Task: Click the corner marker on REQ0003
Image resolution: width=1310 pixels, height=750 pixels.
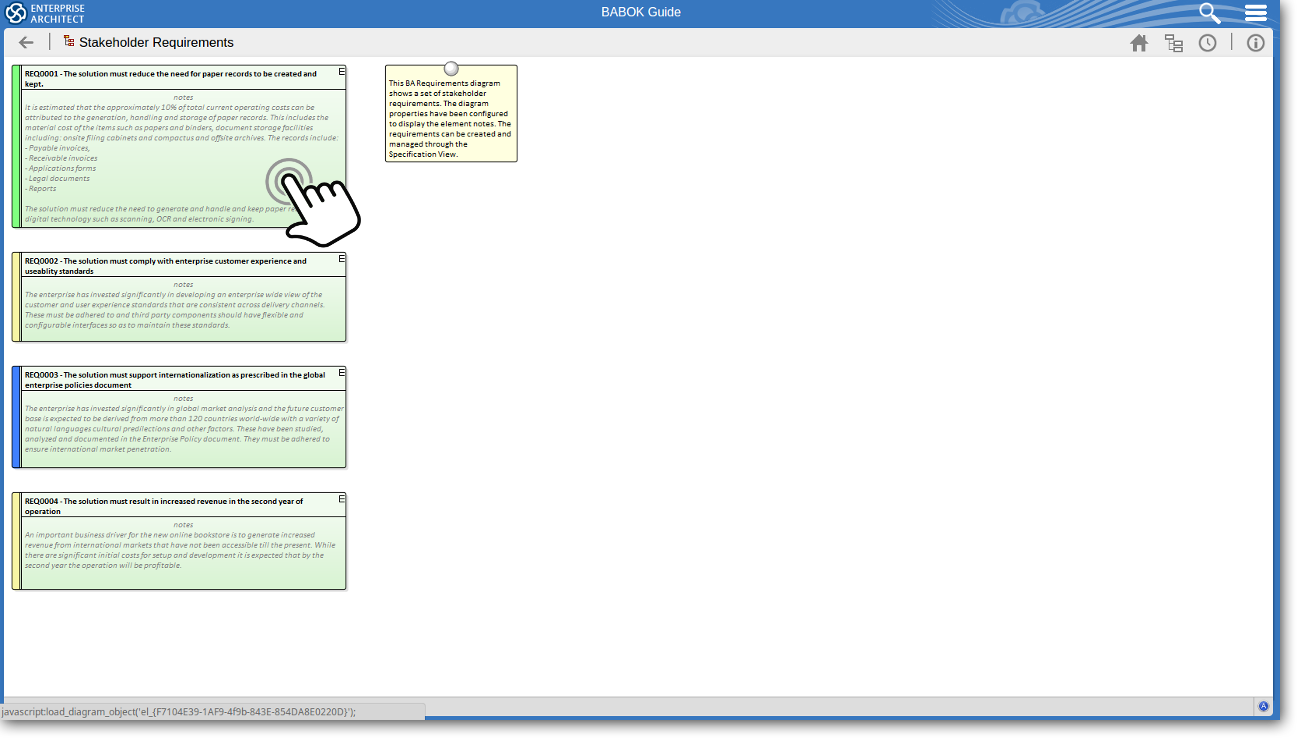Action: [x=341, y=372]
